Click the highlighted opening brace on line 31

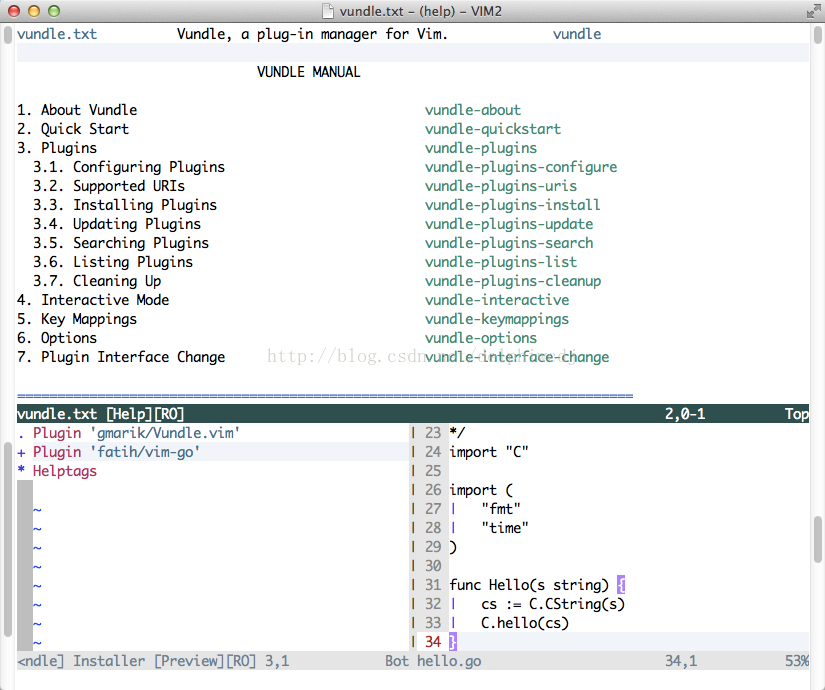pos(621,585)
